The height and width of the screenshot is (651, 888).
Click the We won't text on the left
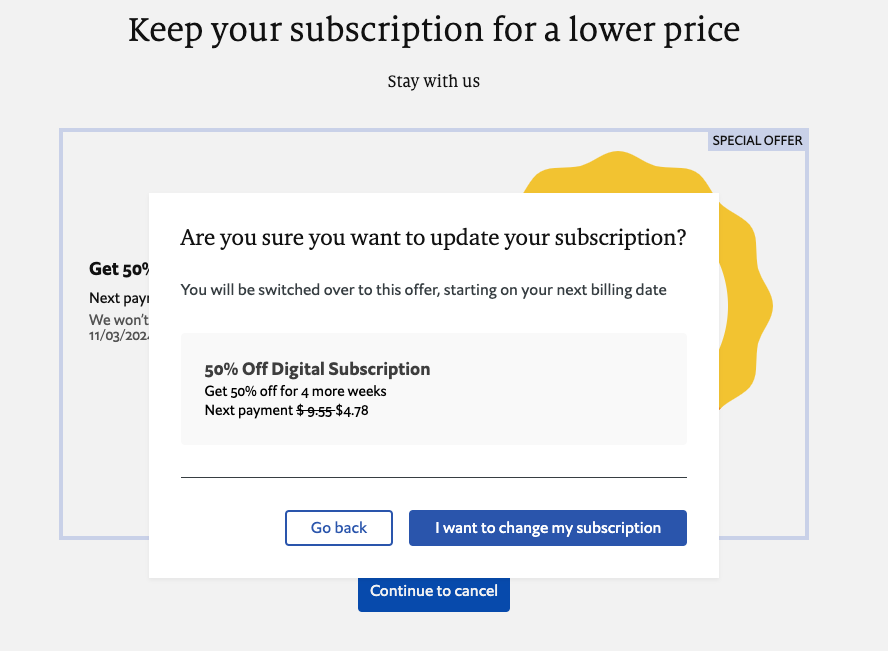pos(112,319)
